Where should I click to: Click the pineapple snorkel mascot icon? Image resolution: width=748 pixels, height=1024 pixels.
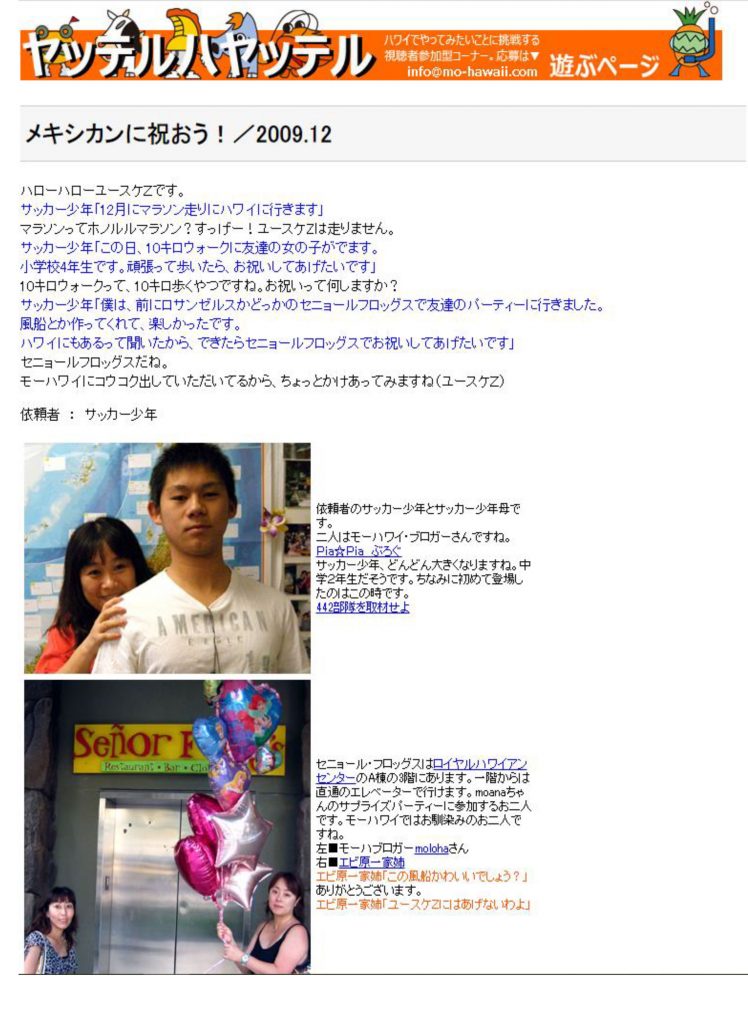point(692,40)
